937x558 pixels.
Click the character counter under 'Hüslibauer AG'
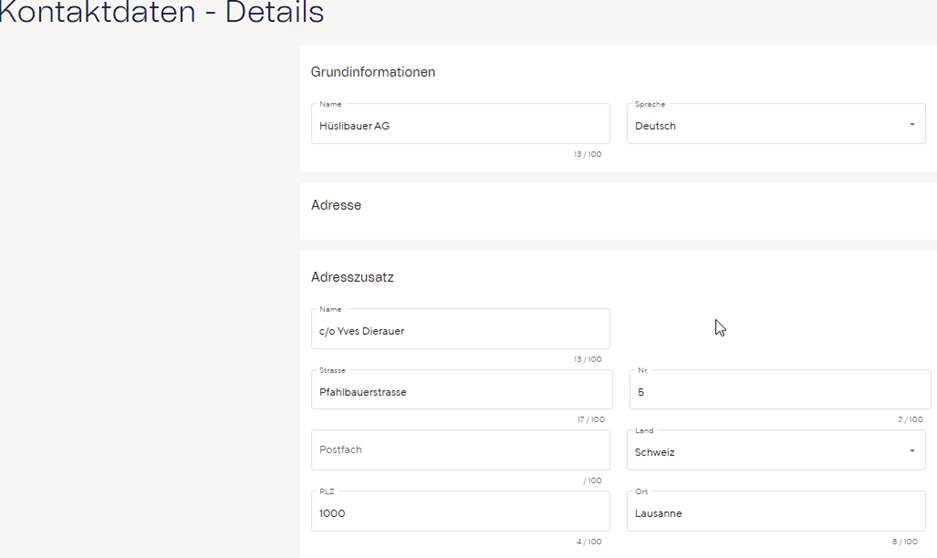click(x=588, y=155)
